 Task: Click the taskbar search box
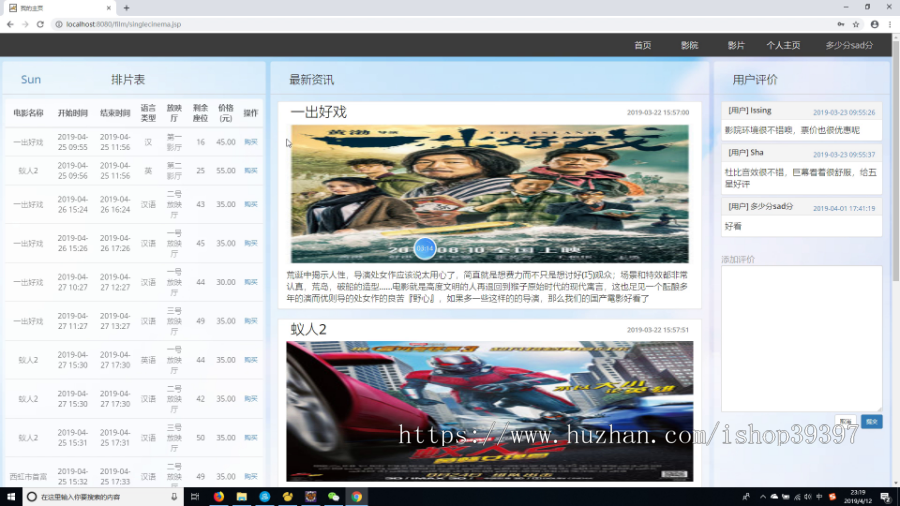pyautogui.click(x=103, y=497)
